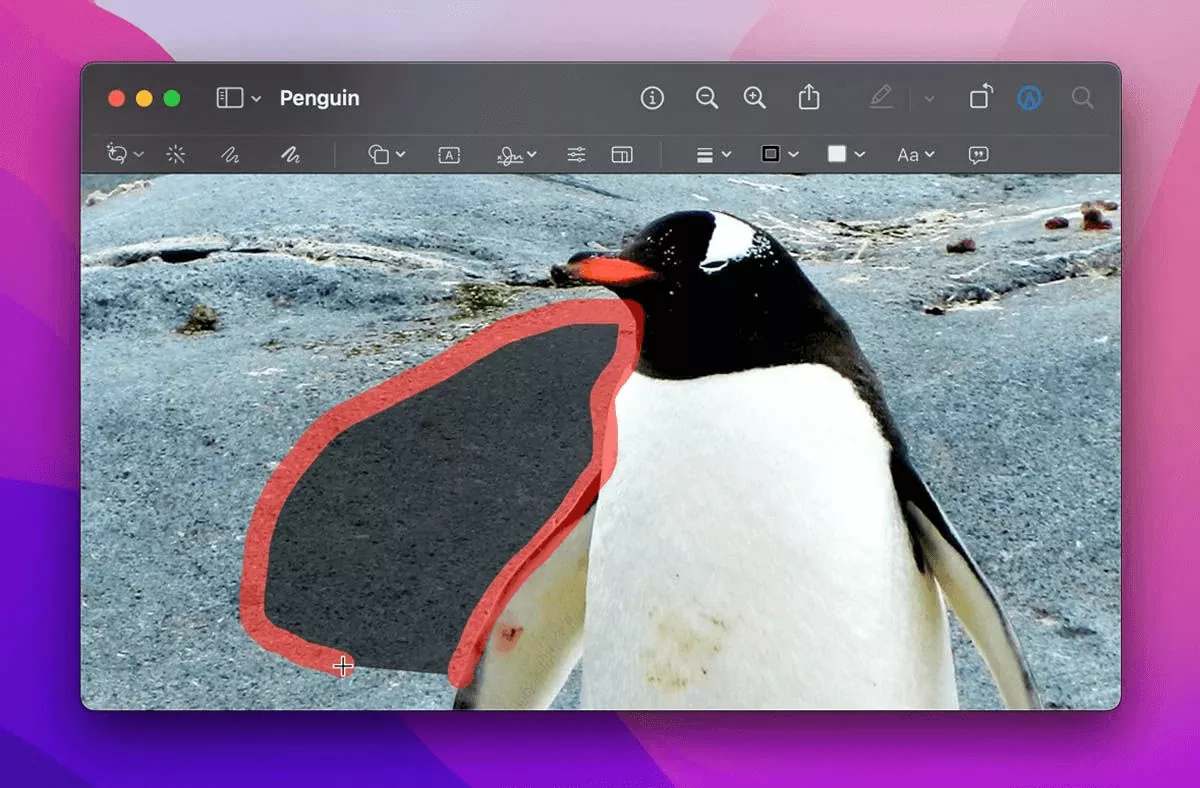The height and width of the screenshot is (788, 1200).
Task: Zoom in on the penguin image
Action: coord(755,98)
